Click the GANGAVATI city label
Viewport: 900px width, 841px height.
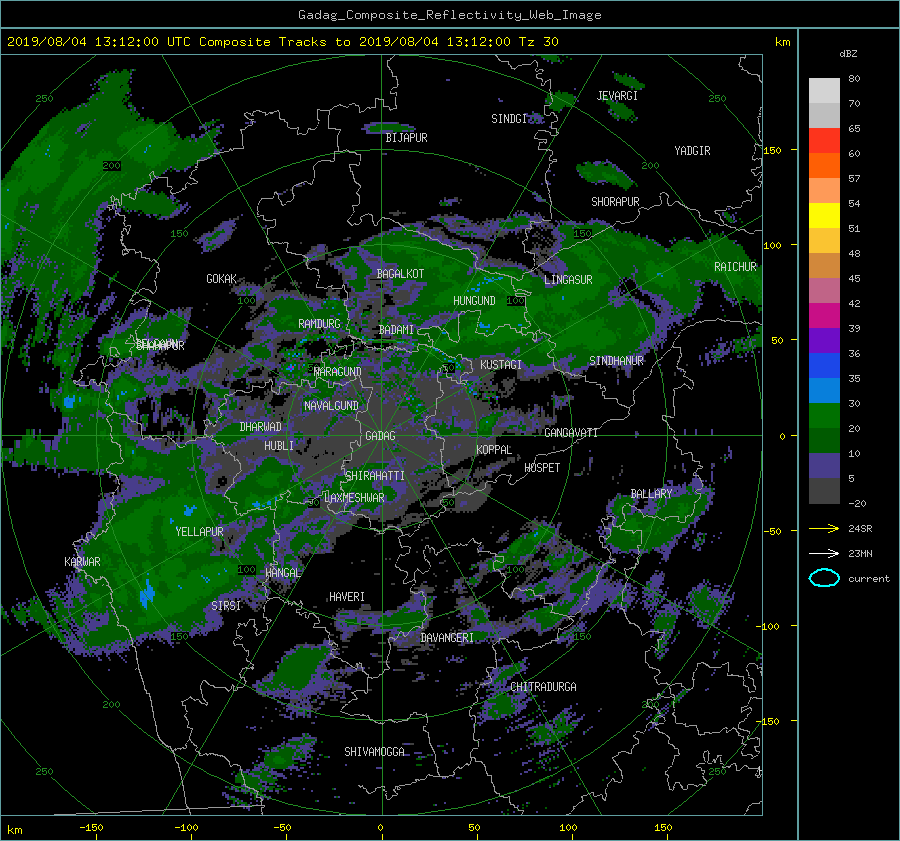(571, 432)
